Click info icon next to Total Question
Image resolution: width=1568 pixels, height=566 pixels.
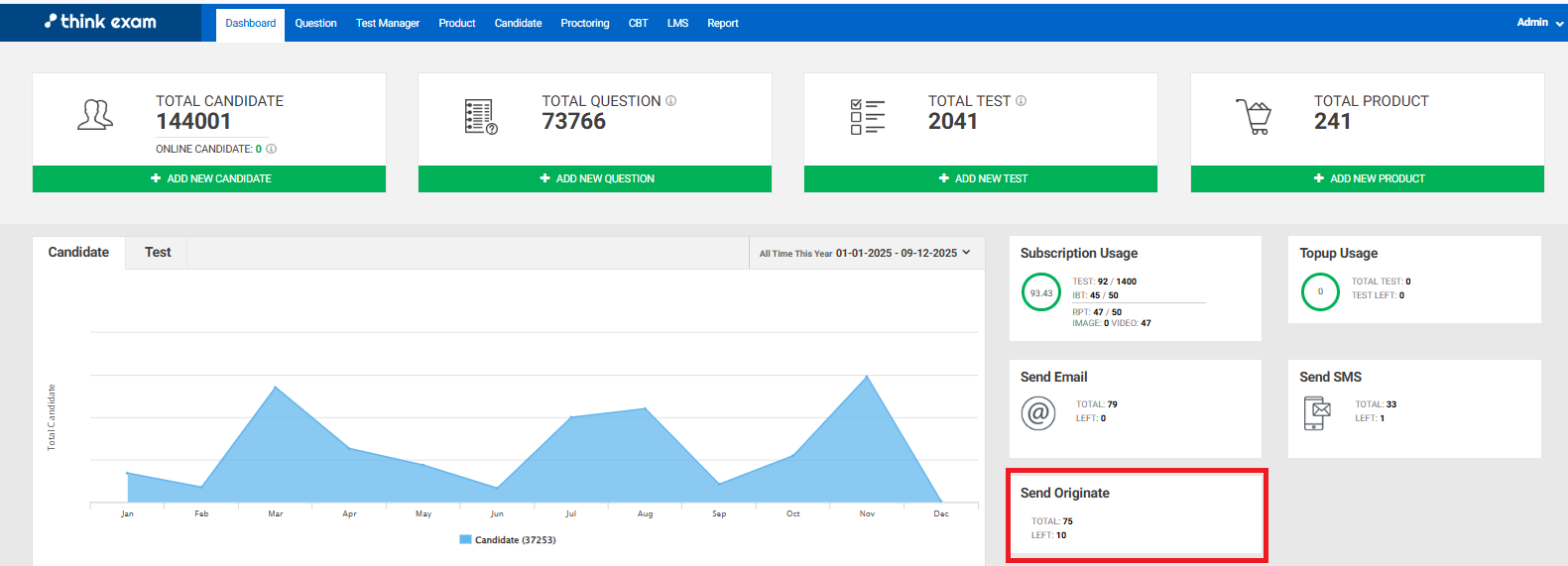[671, 101]
